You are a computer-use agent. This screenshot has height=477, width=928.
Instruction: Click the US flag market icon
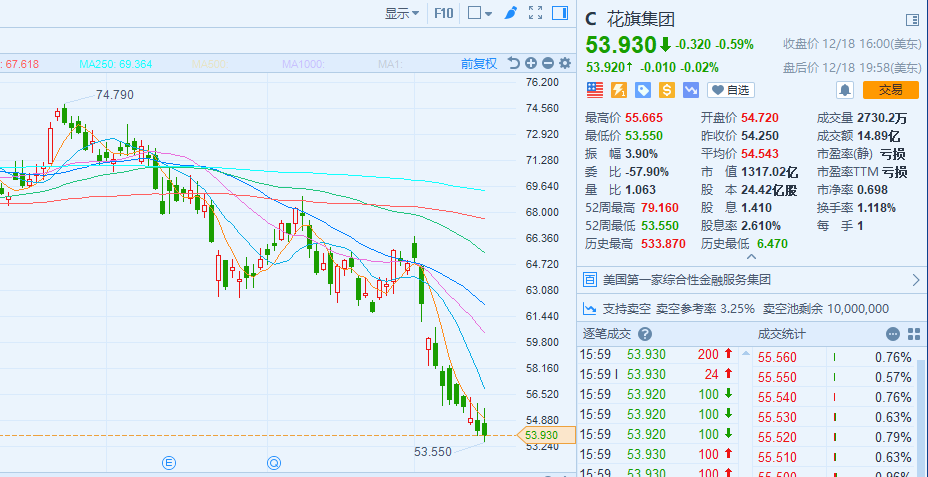click(x=595, y=90)
